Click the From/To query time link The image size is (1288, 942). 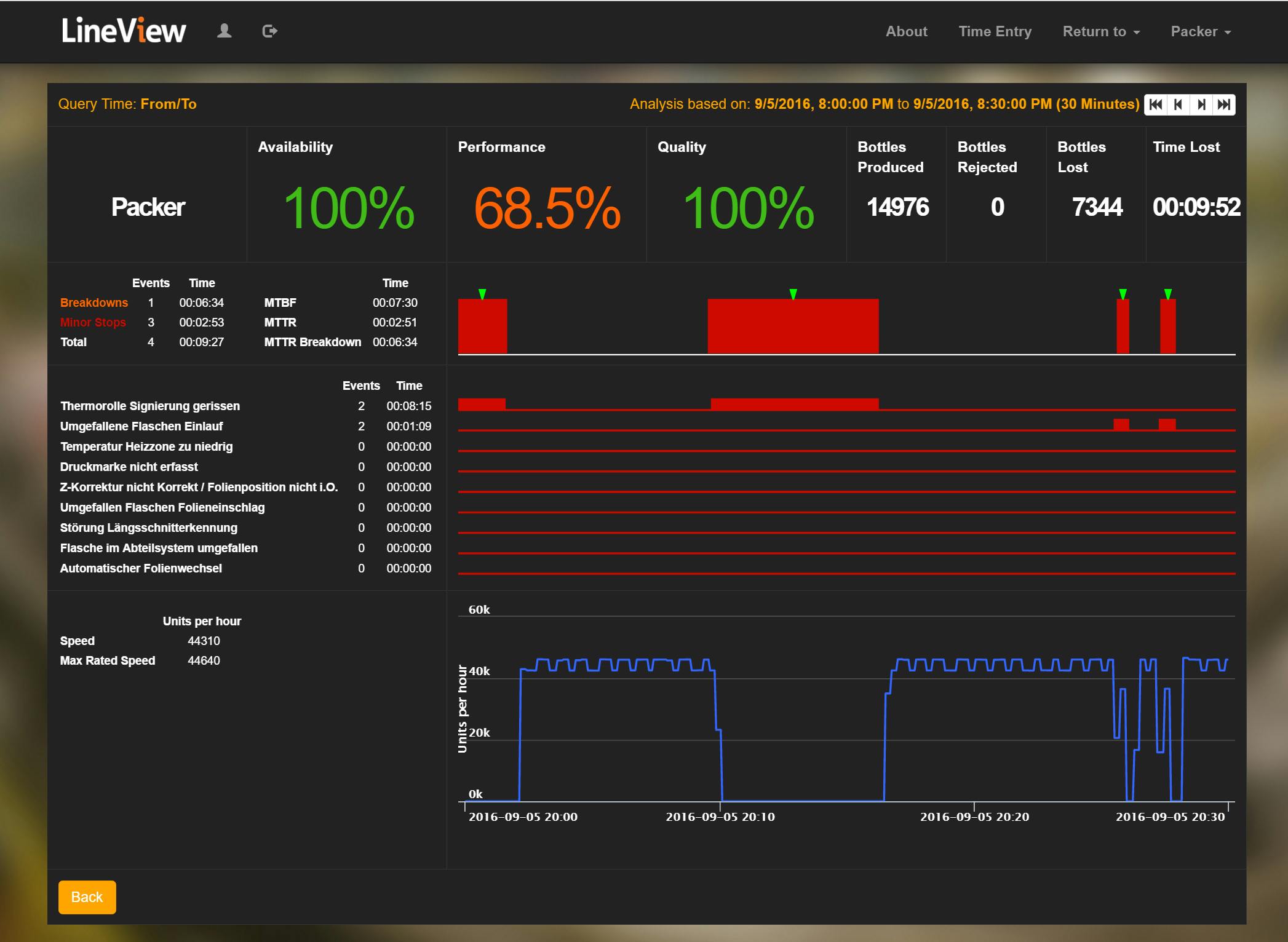click(169, 104)
